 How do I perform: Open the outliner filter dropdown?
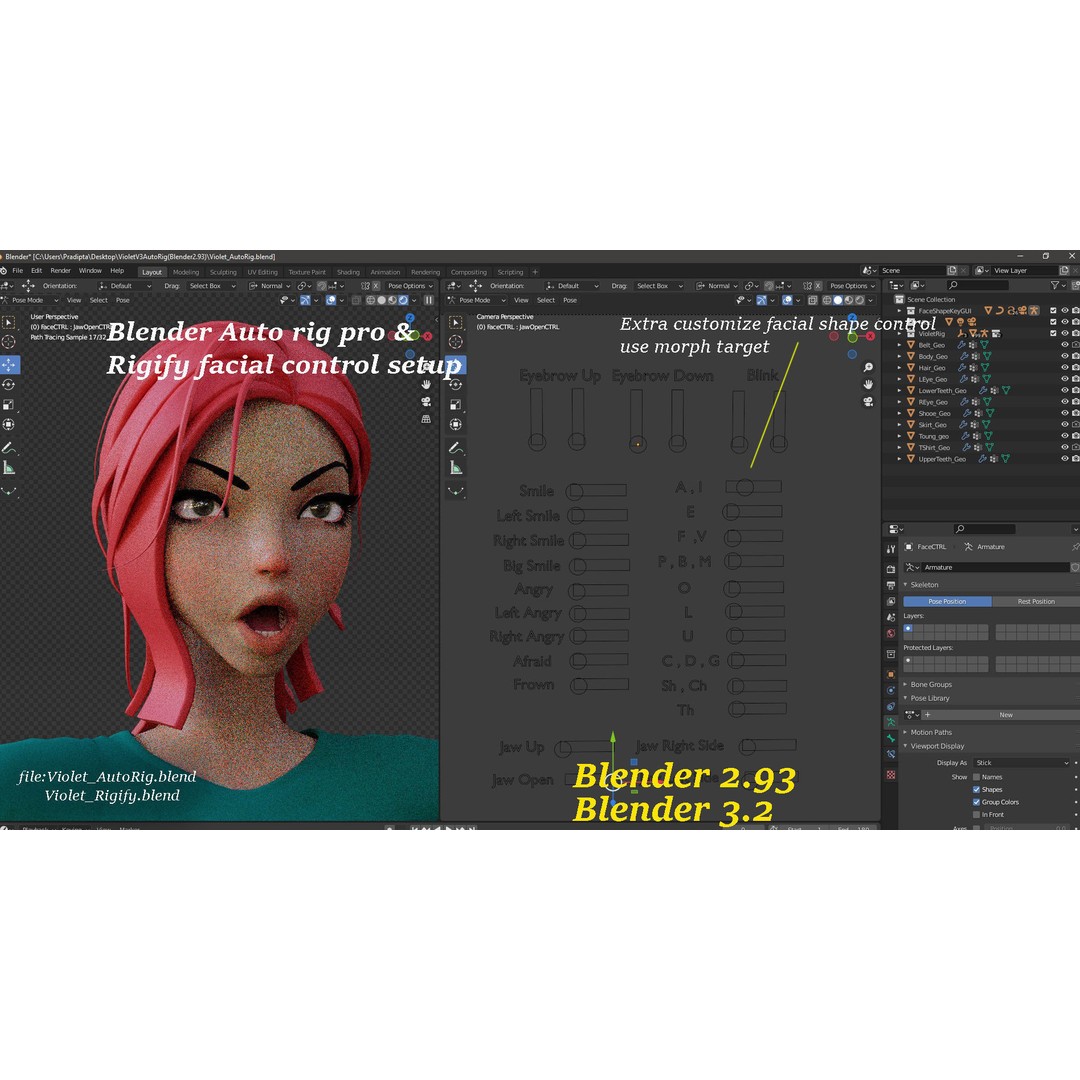point(1057,285)
